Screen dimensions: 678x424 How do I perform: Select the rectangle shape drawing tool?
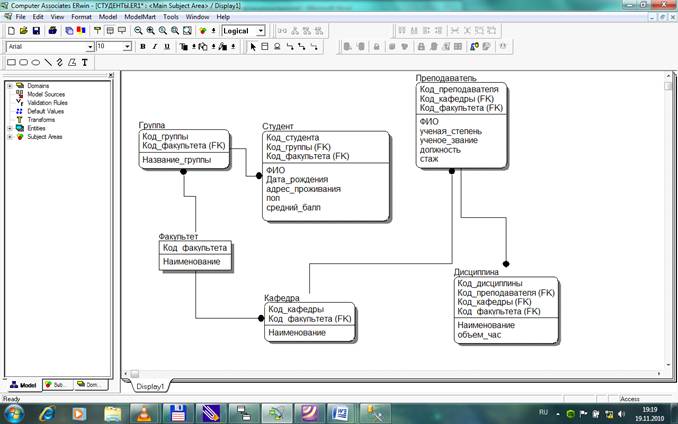[11, 62]
